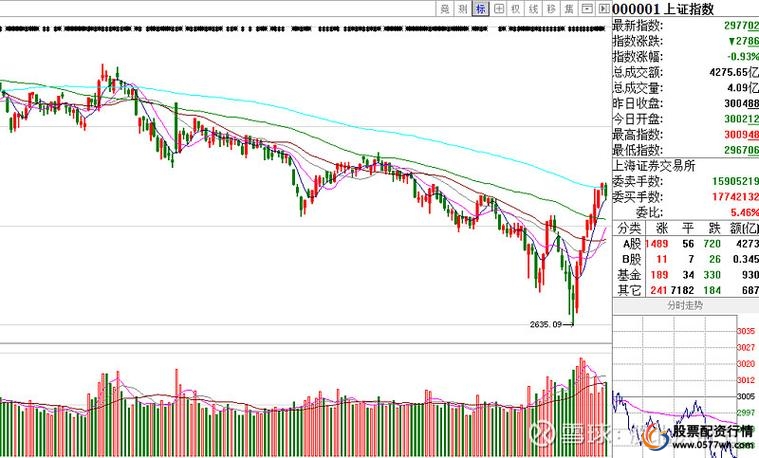The width and height of the screenshot is (759, 458).
Task: Click the 上海证券交易所 label
Action: click(653, 166)
